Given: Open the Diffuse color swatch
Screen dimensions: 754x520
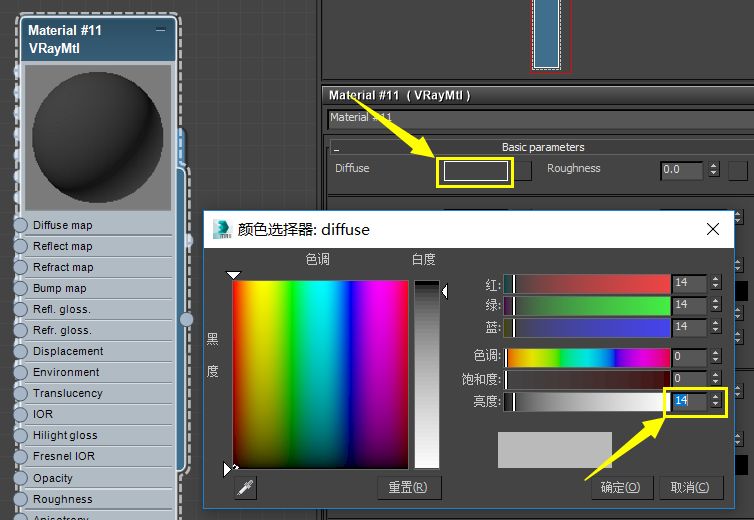Looking at the screenshot, I should [x=476, y=171].
